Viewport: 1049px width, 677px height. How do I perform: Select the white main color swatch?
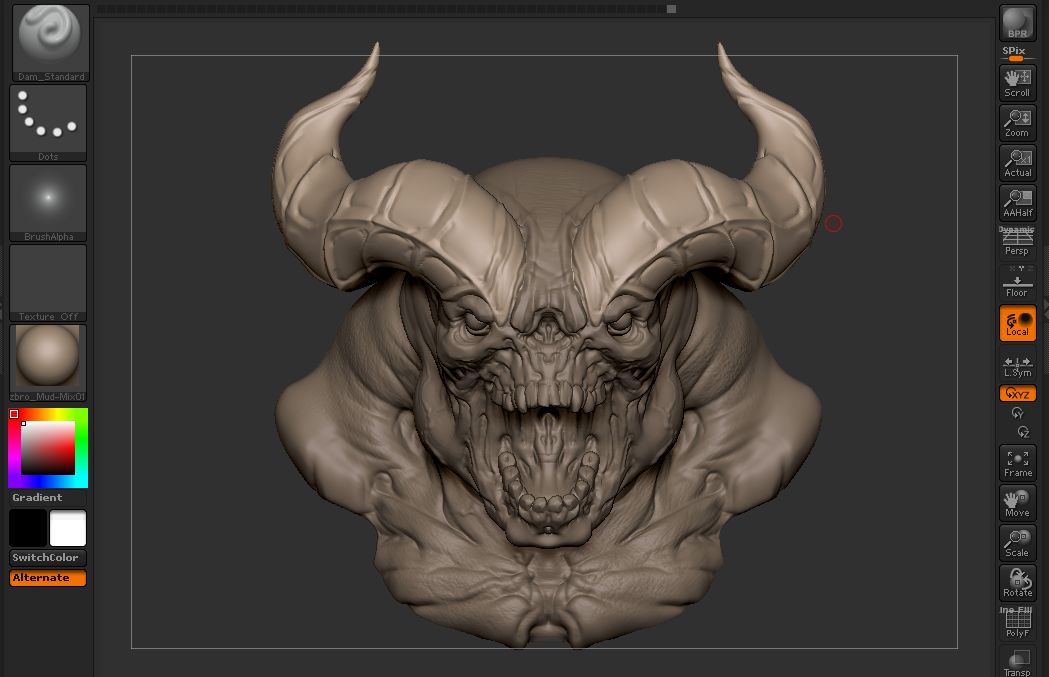[x=68, y=528]
